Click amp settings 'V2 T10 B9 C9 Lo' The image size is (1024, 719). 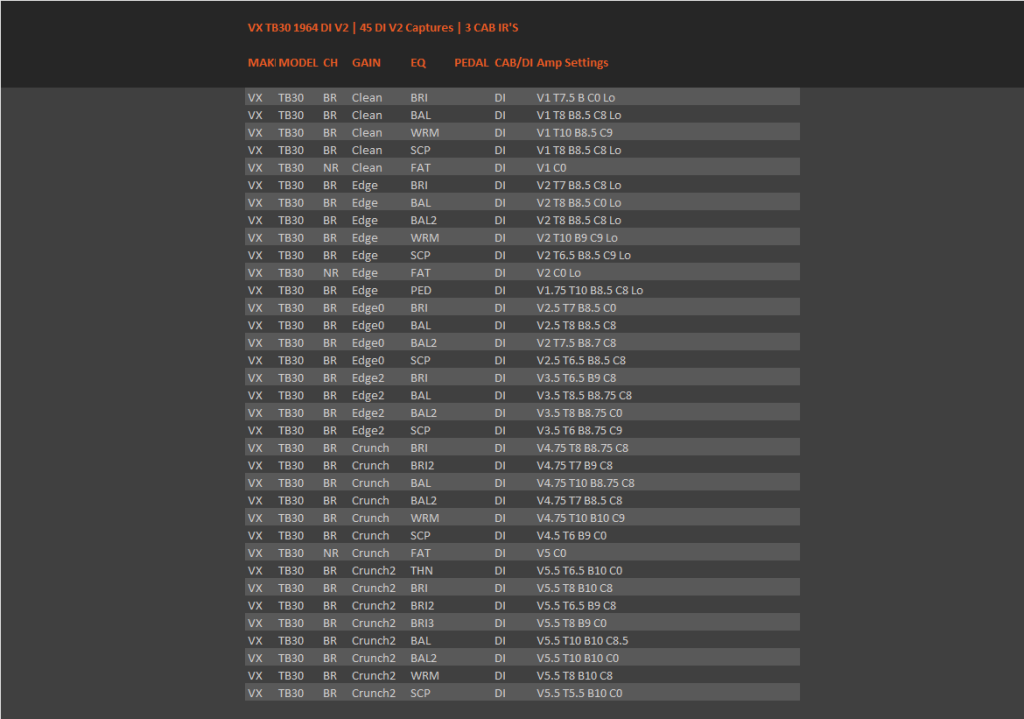[577, 238]
